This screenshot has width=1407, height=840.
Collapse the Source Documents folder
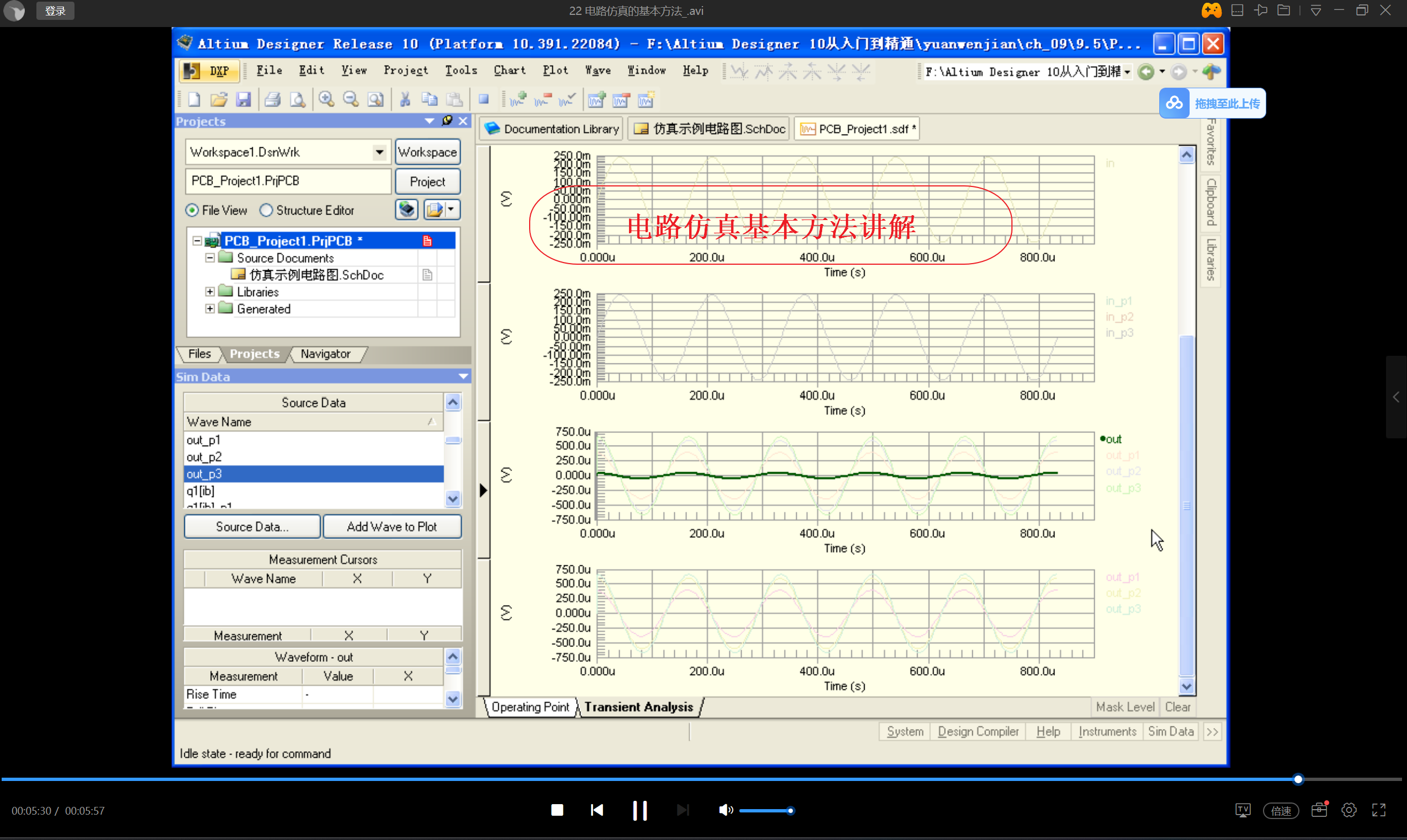[x=210, y=258]
